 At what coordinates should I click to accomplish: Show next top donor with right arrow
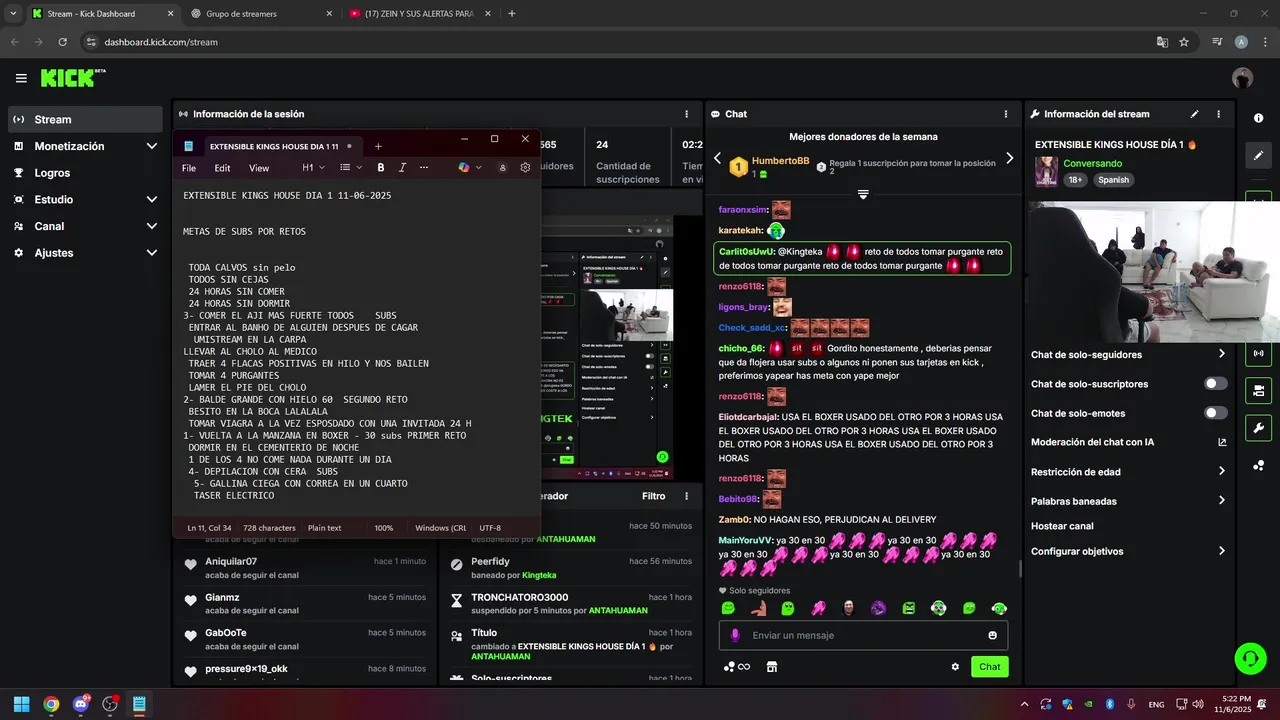point(1009,158)
